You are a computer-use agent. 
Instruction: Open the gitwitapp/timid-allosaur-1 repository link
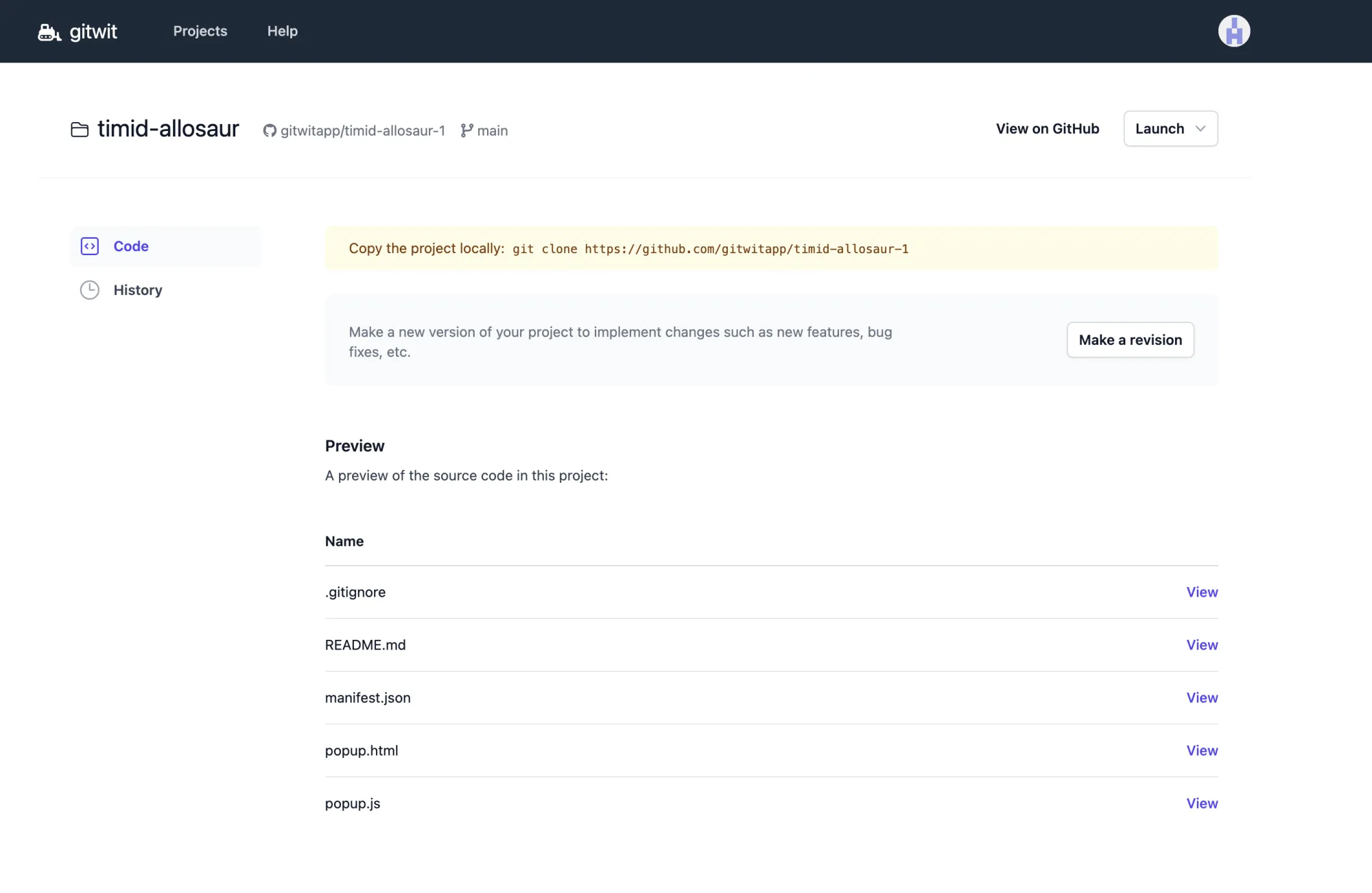click(364, 130)
